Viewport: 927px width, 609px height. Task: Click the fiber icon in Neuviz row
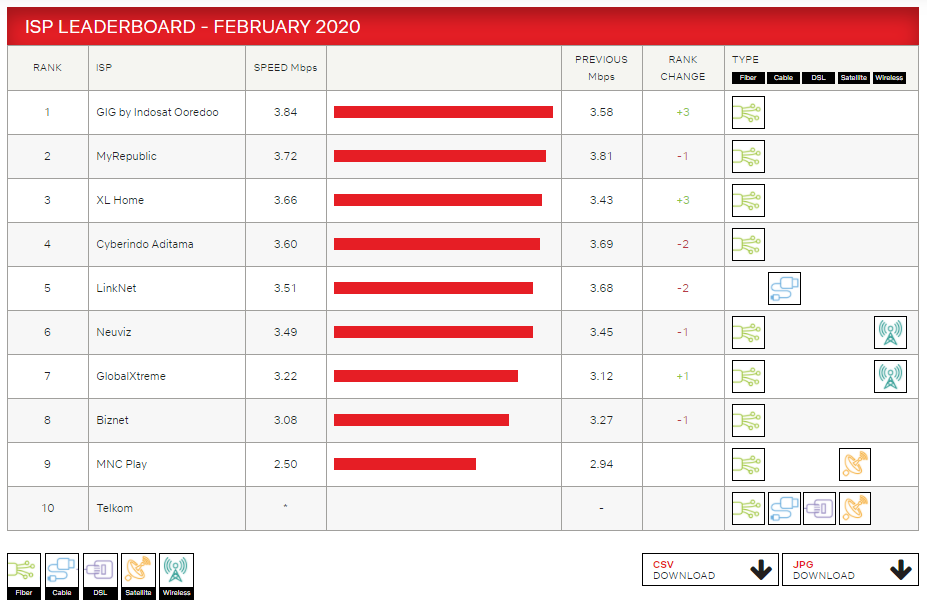(748, 332)
